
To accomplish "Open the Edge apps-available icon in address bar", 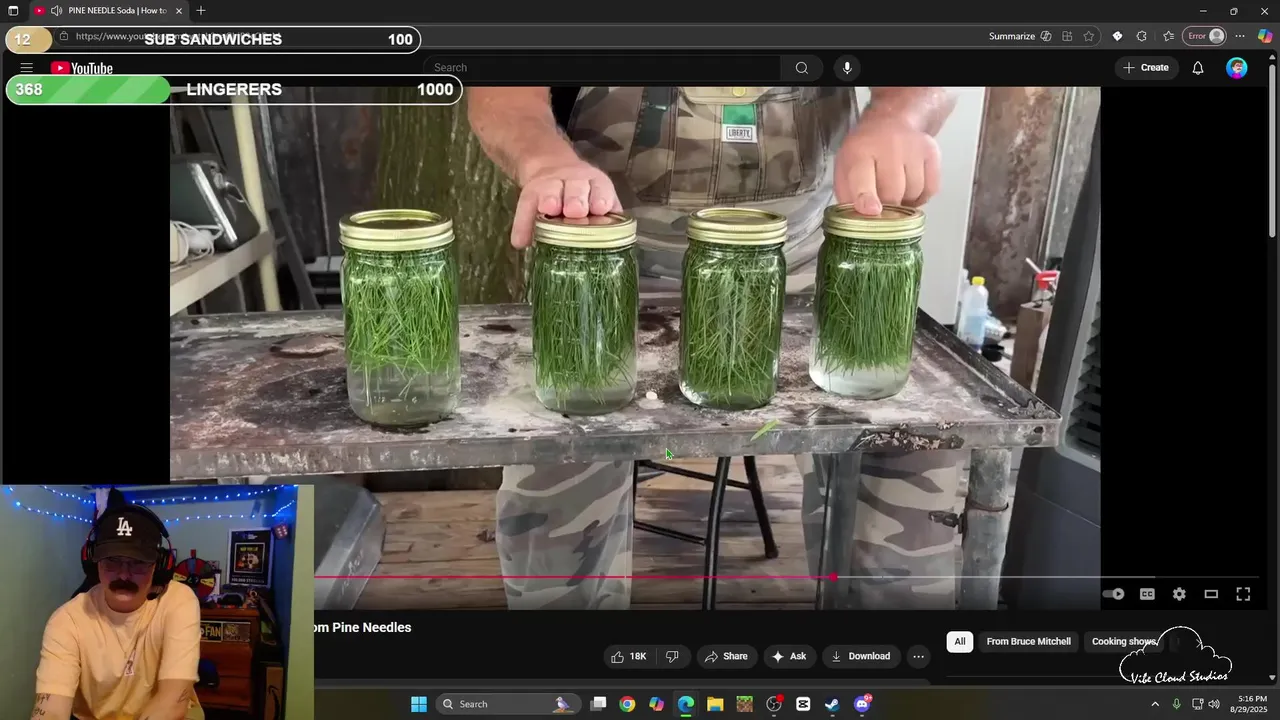I will coord(1067,36).
